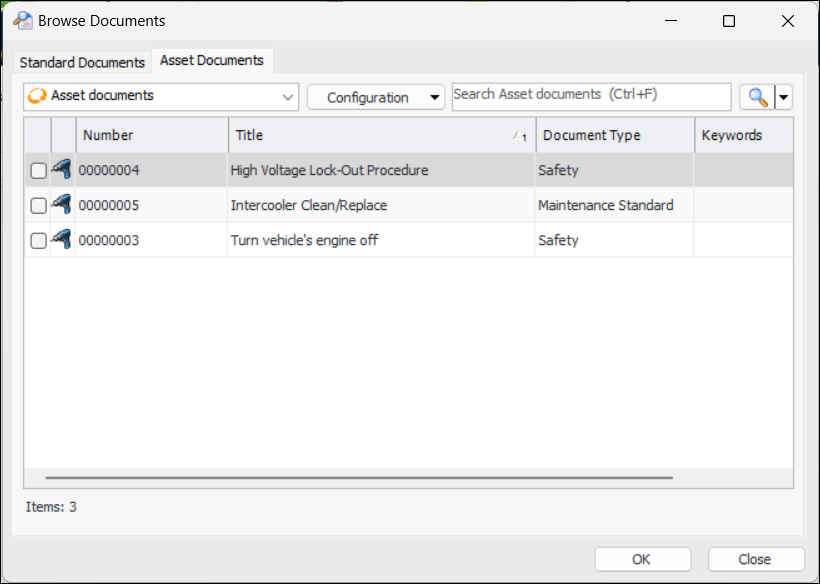The image size is (820, 584).
Task: Focus the Search Asset documents field
Action: (590, 95)
